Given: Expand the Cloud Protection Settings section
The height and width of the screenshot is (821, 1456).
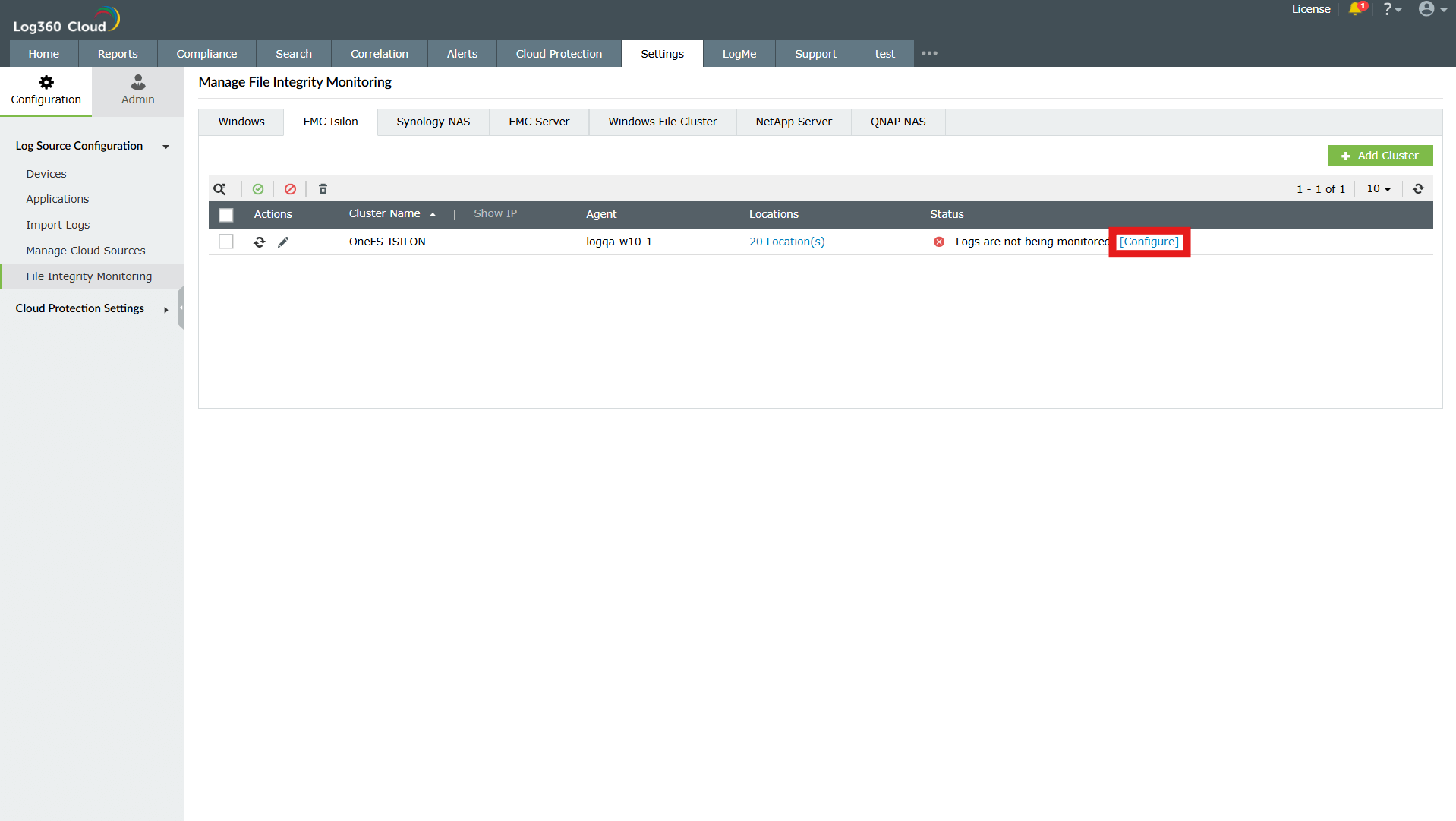Looking at the screenshot, I should coord(165,309).
